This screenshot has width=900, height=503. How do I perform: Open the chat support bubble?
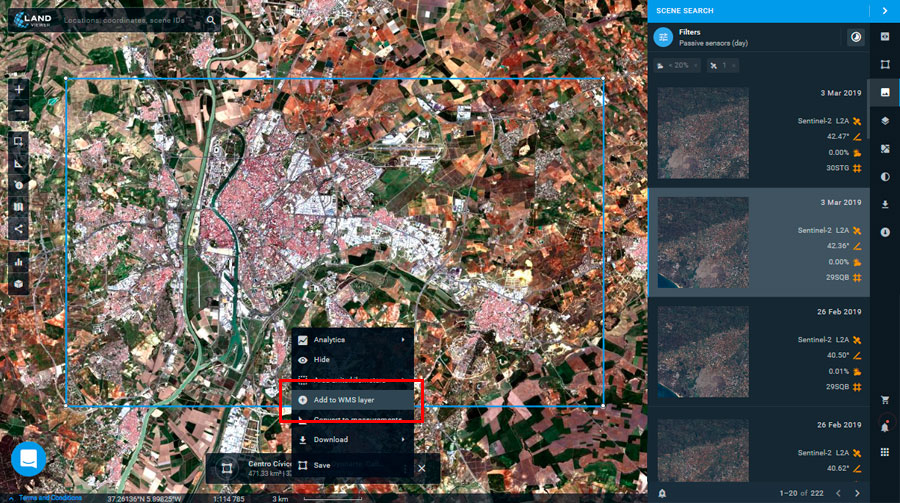(x=29, y=459)
